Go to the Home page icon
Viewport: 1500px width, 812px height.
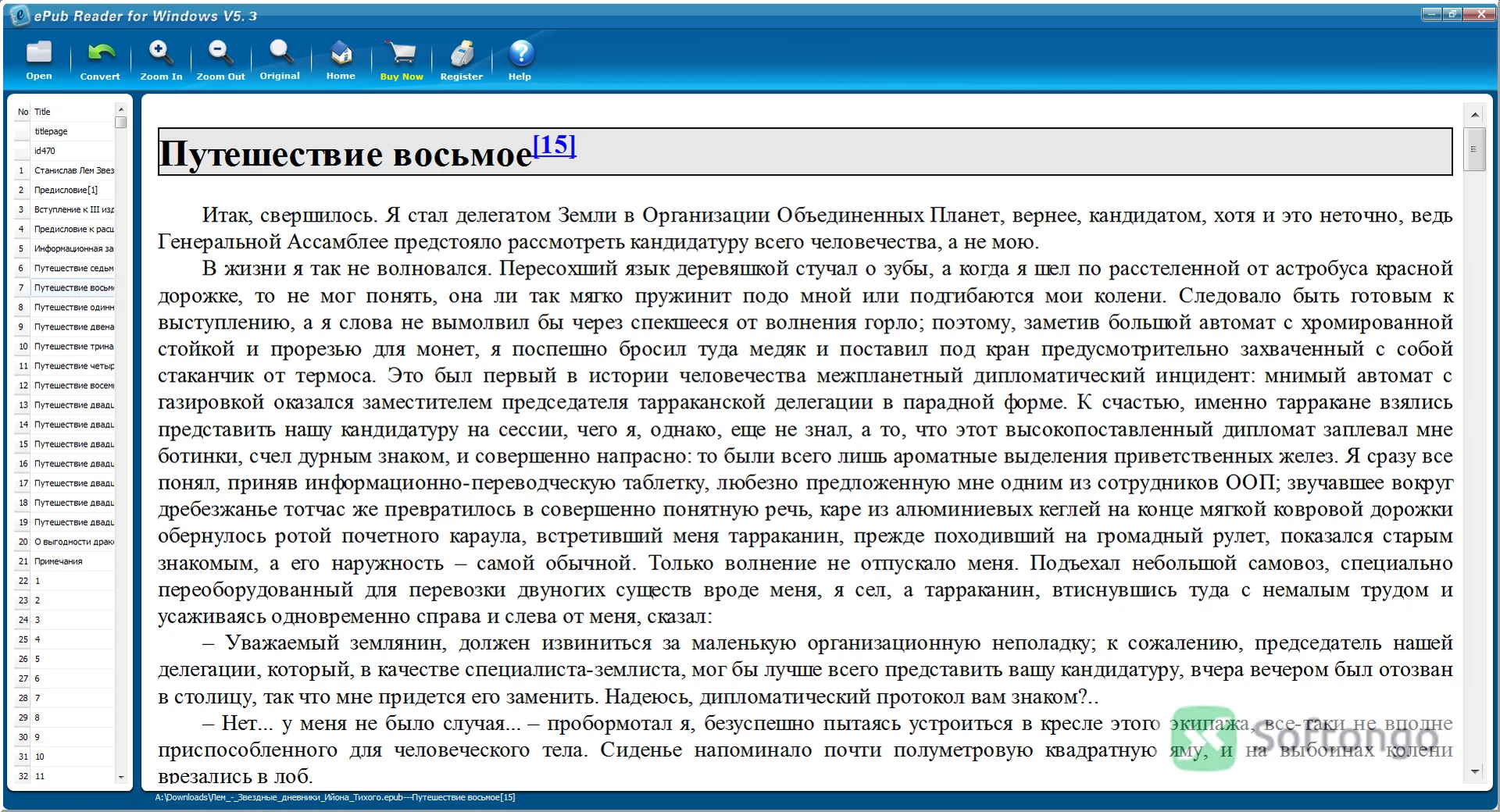[x=341, y=52]
